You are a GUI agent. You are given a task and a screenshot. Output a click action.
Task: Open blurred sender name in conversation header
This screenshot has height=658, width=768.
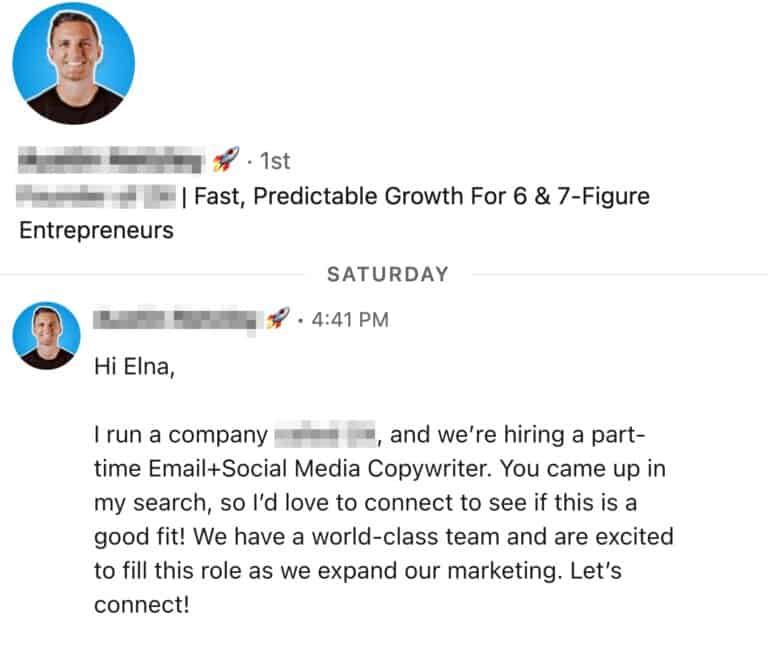click(x=110, y=160)
